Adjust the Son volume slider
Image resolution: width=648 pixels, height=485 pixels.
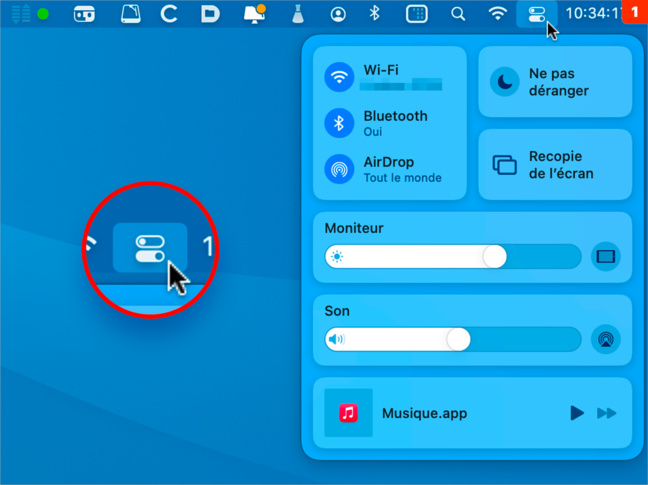tap(453, 340)
